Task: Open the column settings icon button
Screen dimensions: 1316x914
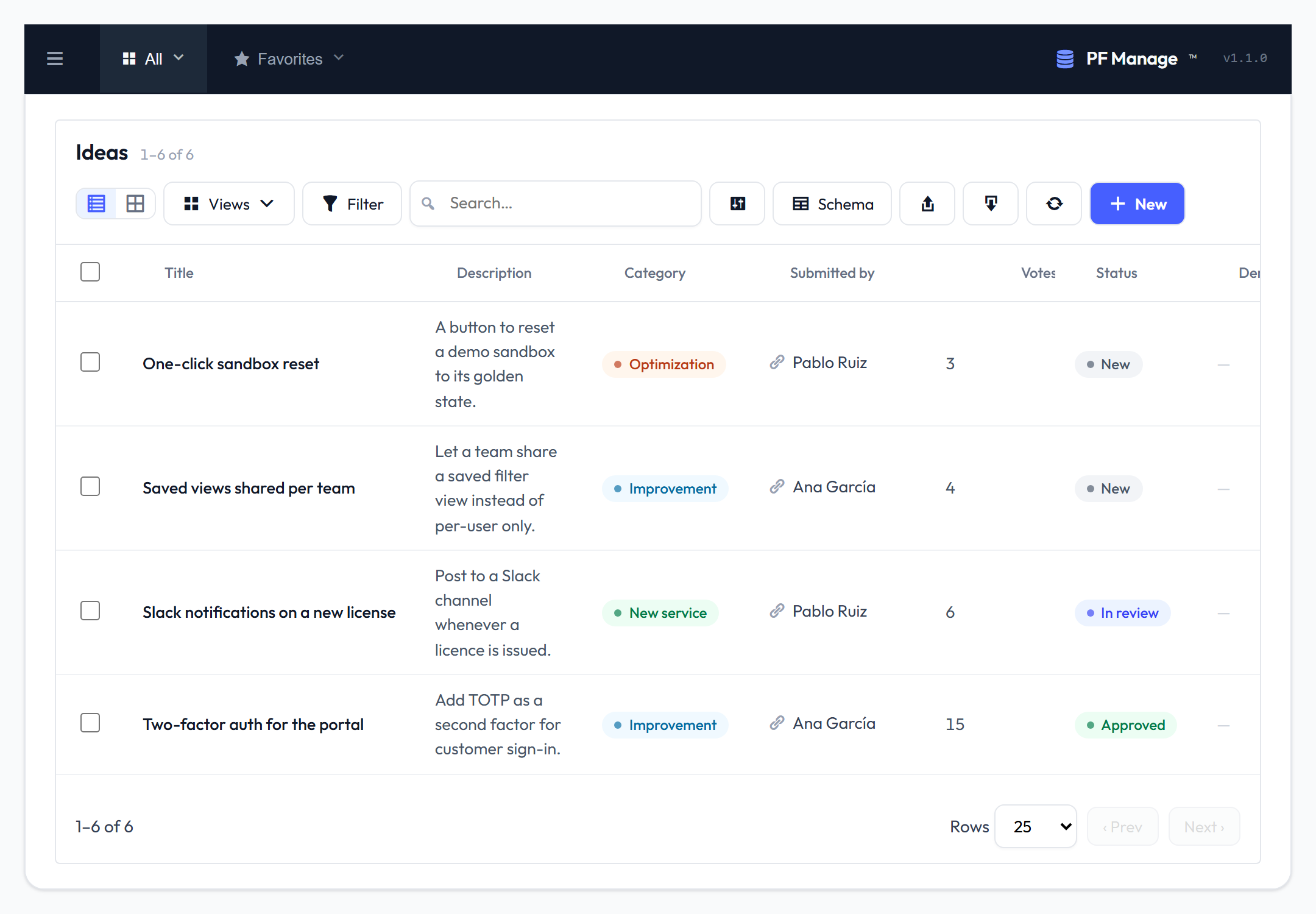Action: pyautogui.click(x=737, y=204)
